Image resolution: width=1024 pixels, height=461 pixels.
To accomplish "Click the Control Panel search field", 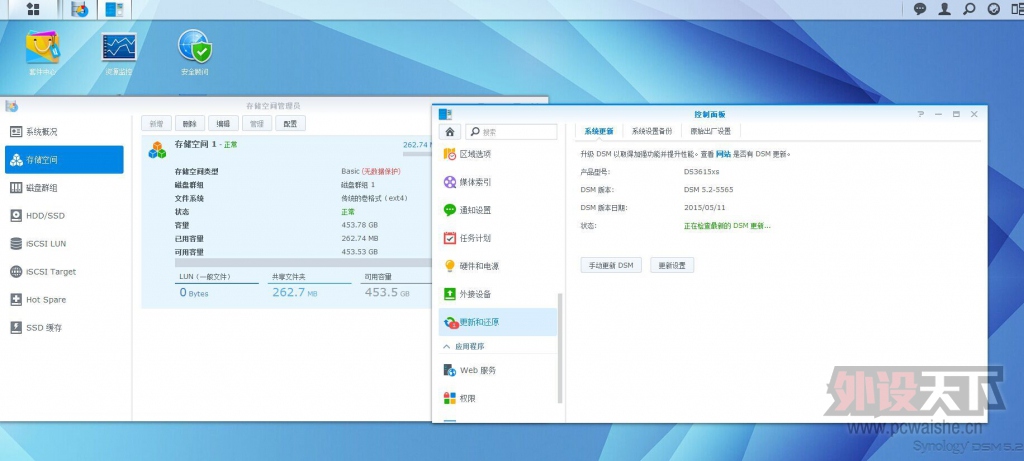I will (x=512, y=131).
